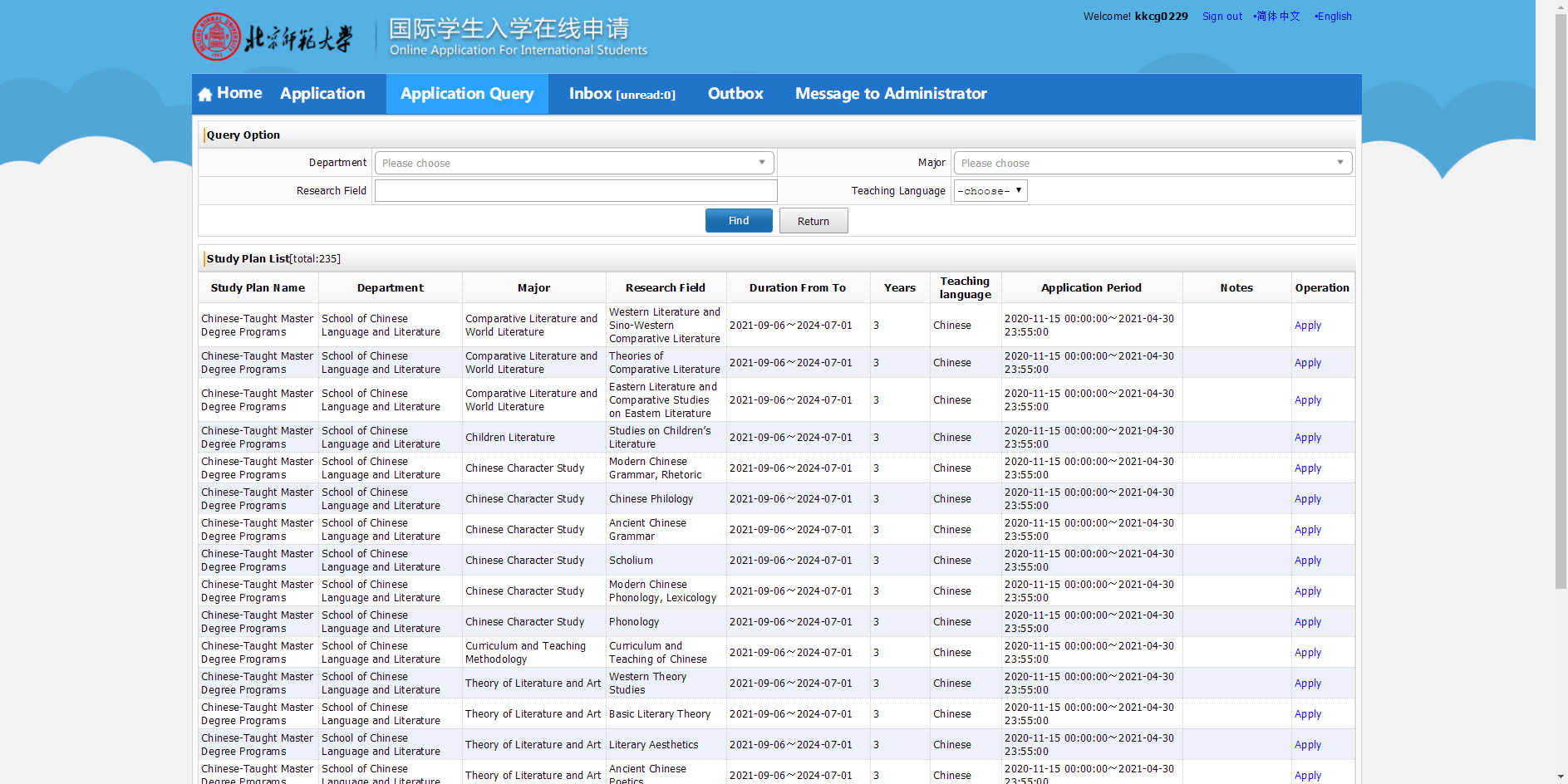Click the Sign out link
The height and width of the screenshot is (784, 1568).
click(x=1222, y=17)
